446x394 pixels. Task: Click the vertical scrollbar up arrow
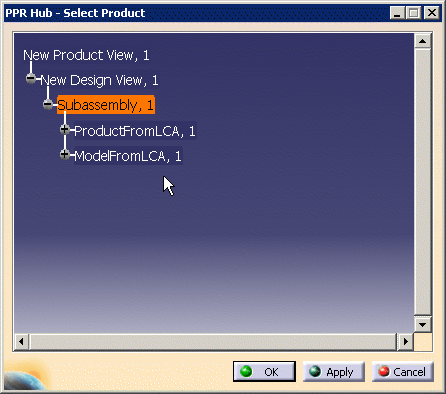point(423,41)
